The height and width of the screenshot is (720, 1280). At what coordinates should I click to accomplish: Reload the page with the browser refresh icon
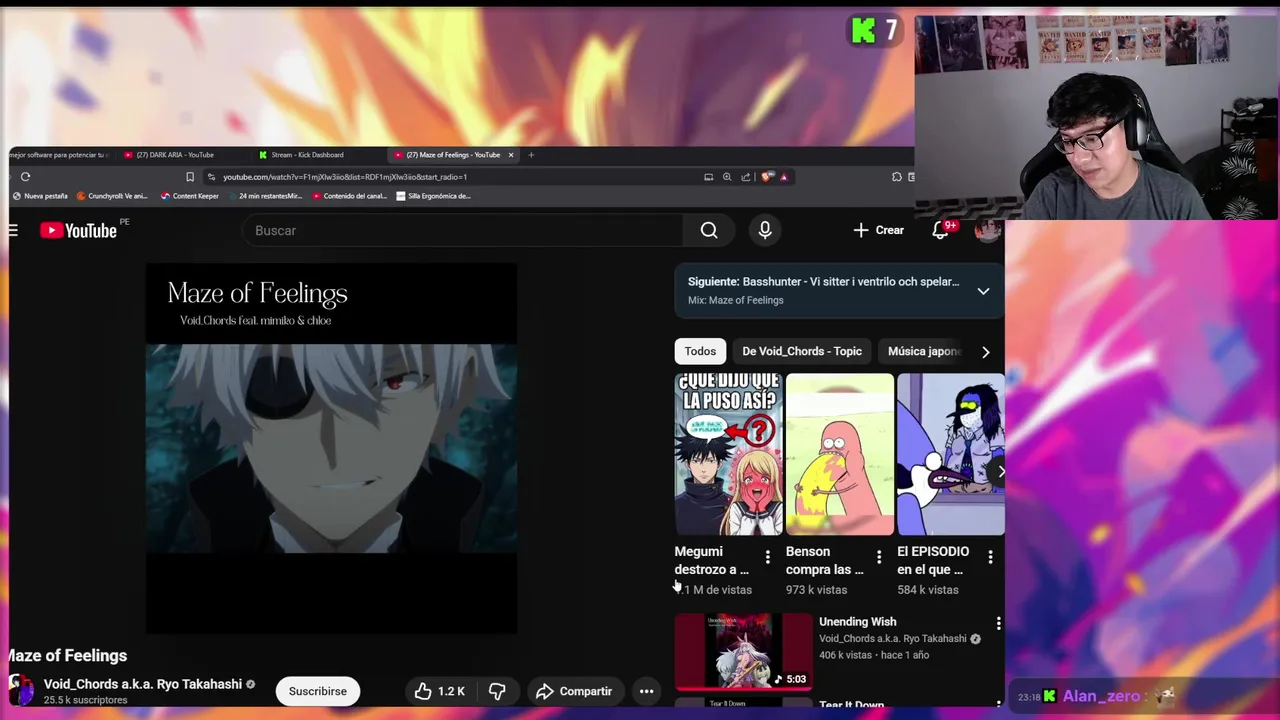point(25,177)
